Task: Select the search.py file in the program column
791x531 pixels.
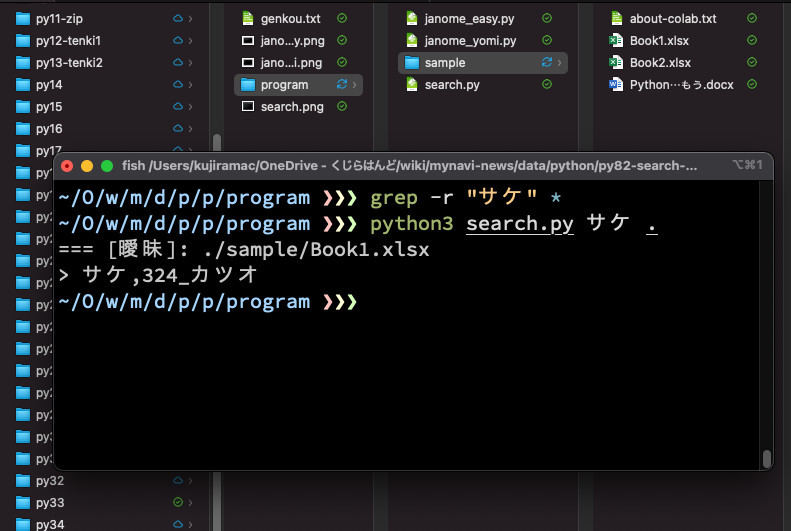Action: pos(451,85)
